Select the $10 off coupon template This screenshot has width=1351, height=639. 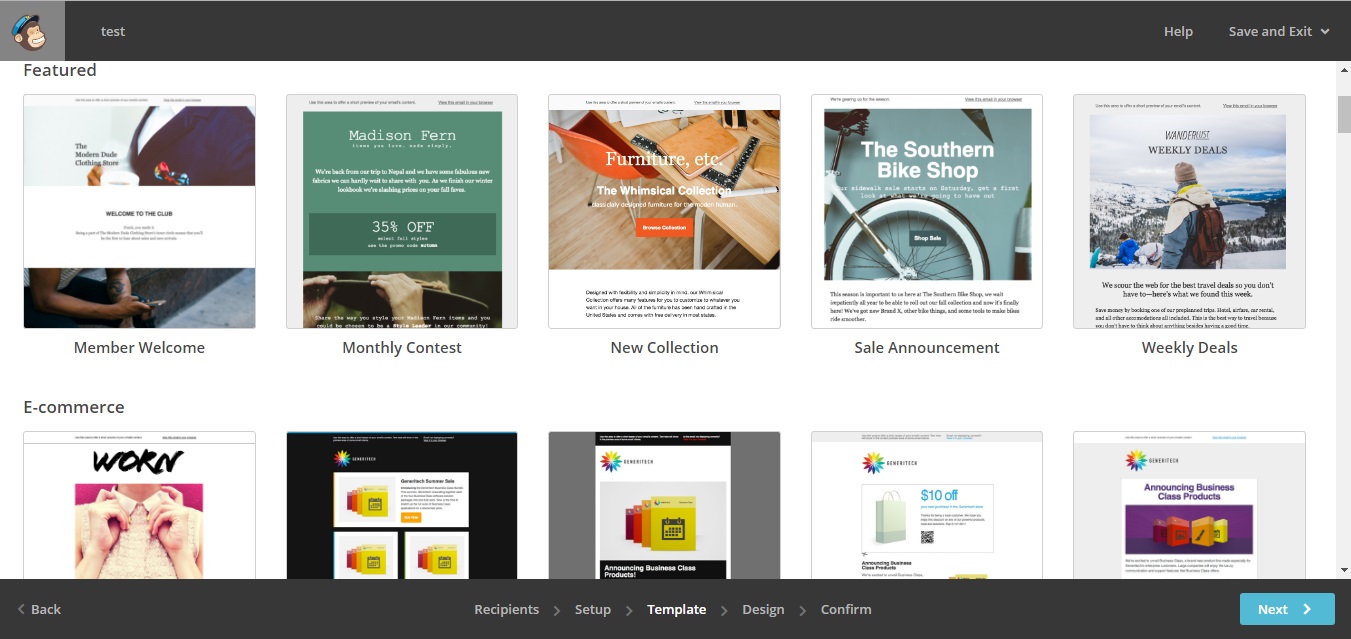pos(926,505)
